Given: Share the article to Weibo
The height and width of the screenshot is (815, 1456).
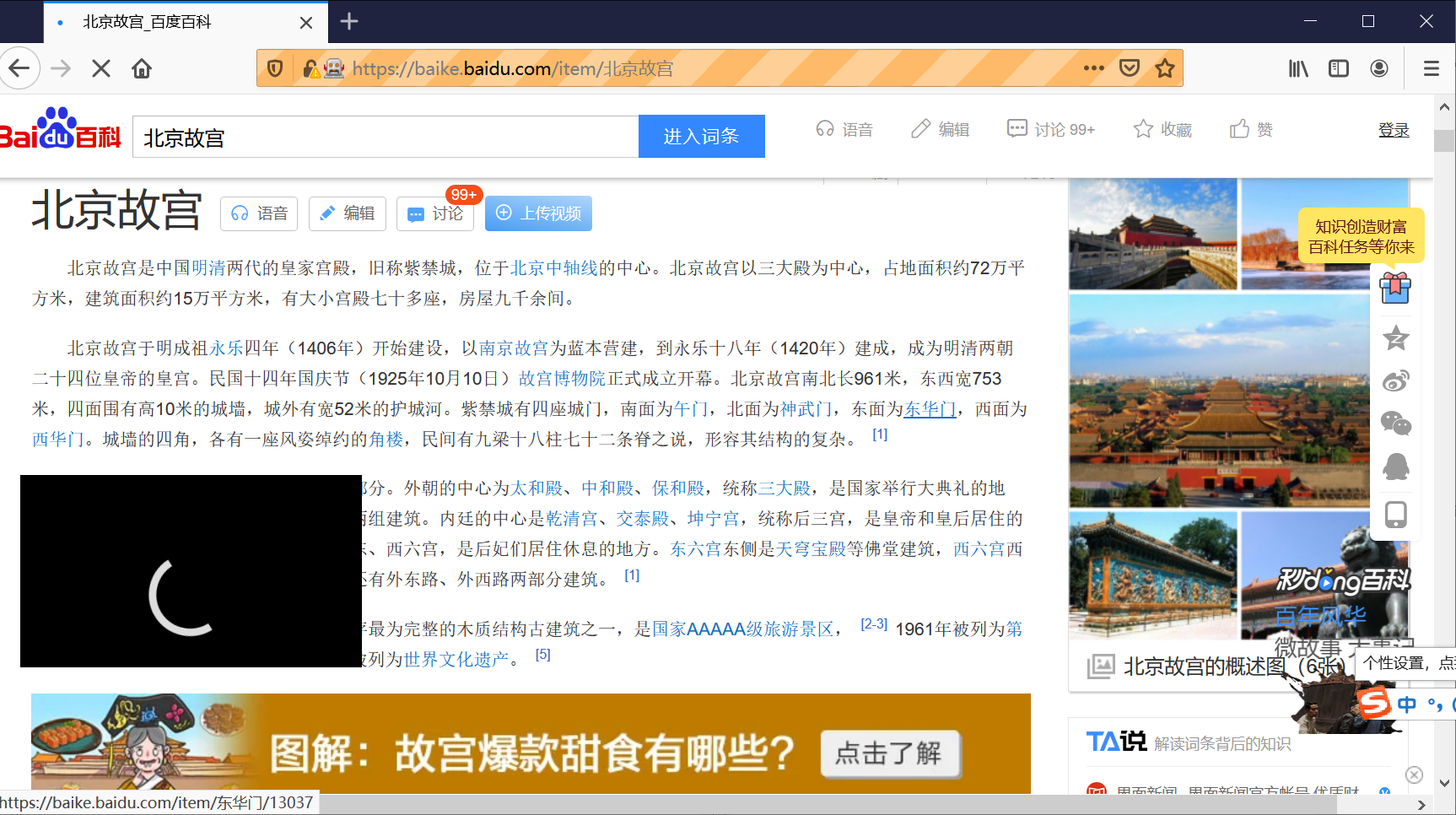Looking at the screenshot, I should (x=1395, y=380).
